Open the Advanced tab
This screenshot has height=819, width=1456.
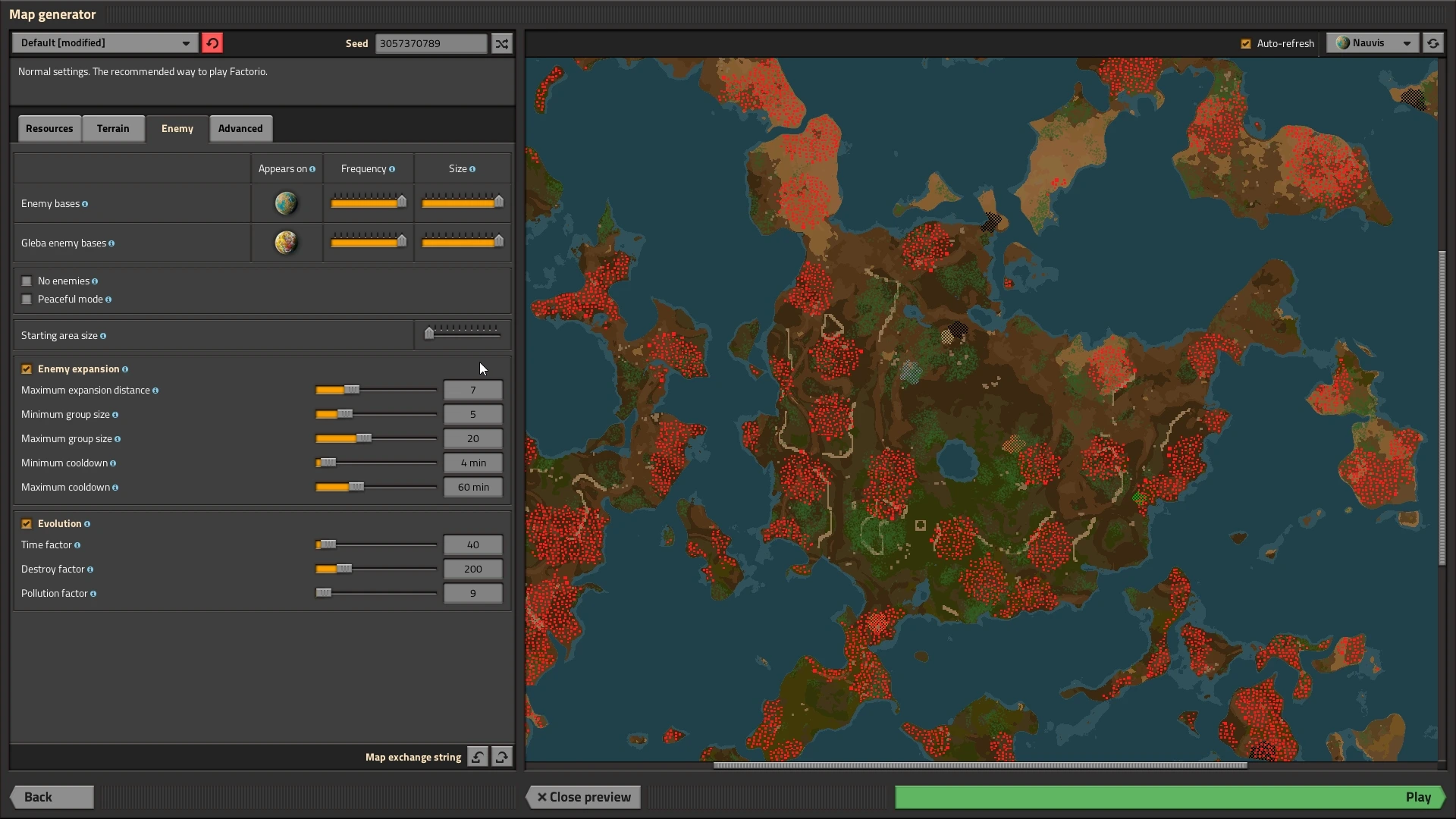click(x=240, y=128)
